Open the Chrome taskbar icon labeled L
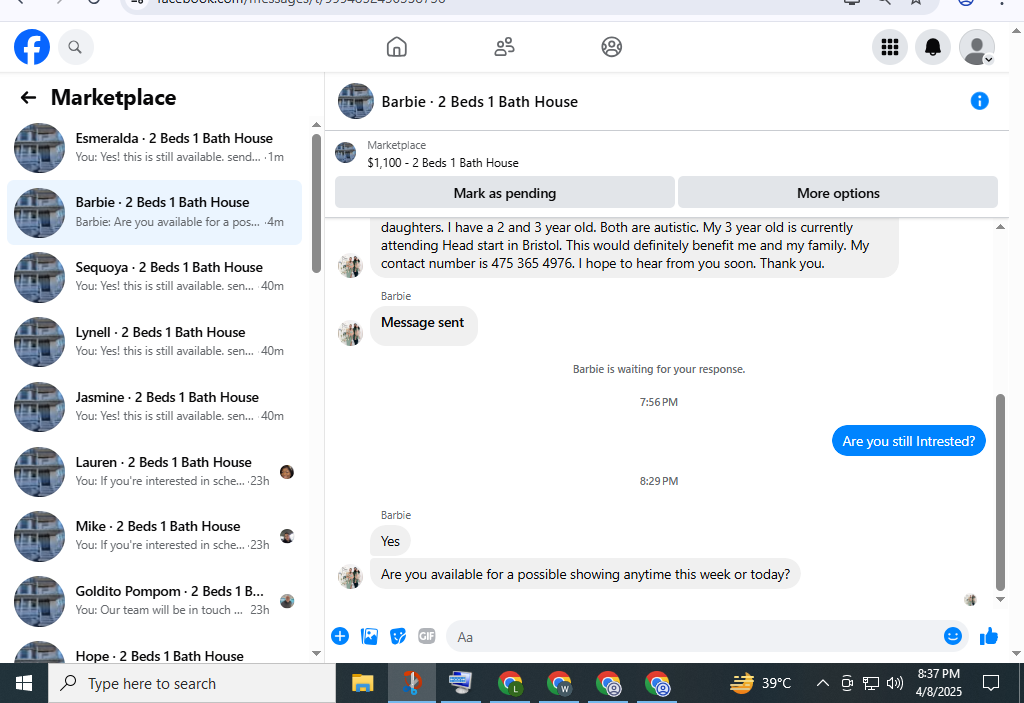The image size is (1024, 703). [510, 683]
